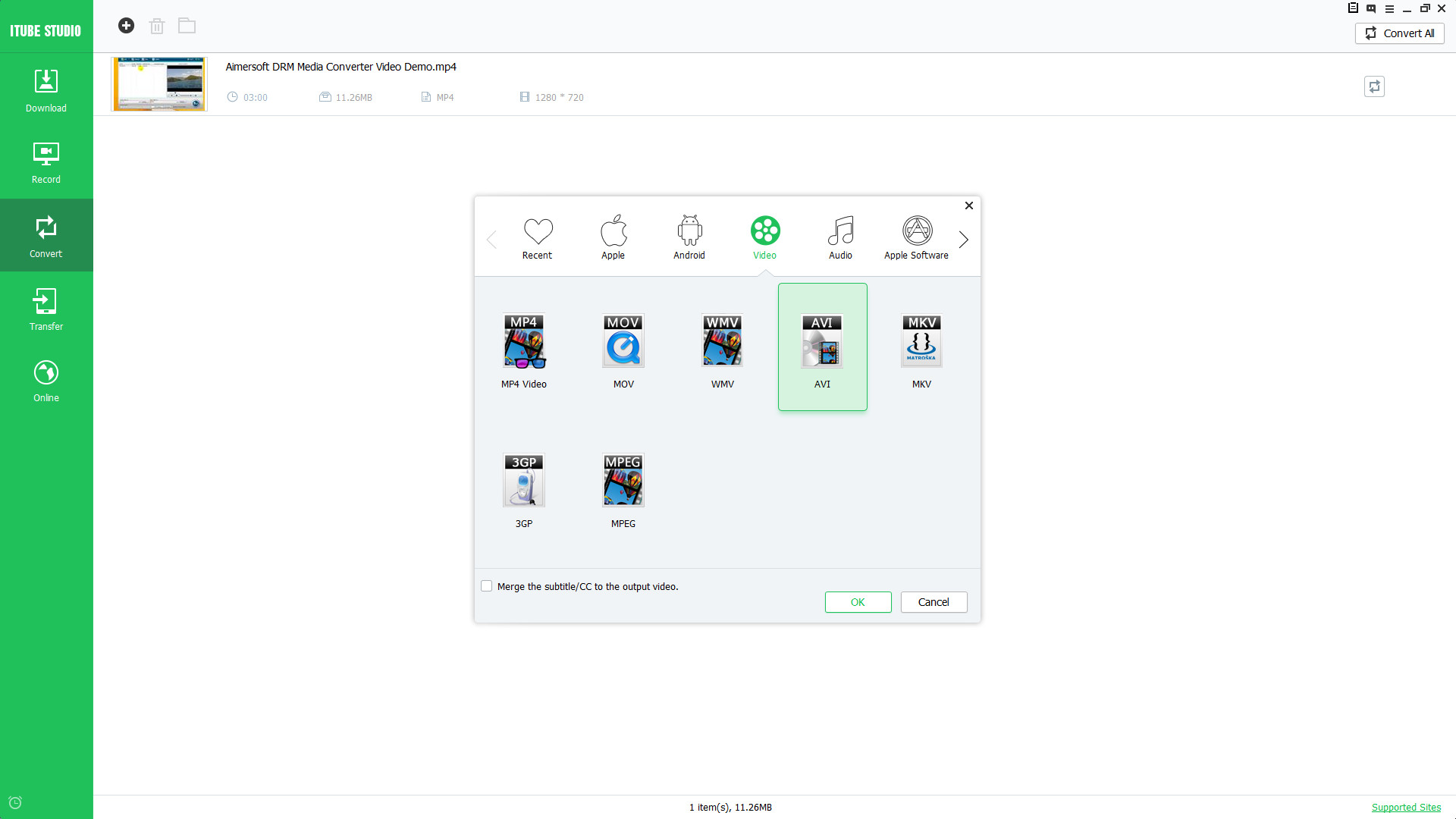Screen dimensions: 1456x819
Task: Enable Merge the subtitle/CC to the output video
Action: (486, 585)
